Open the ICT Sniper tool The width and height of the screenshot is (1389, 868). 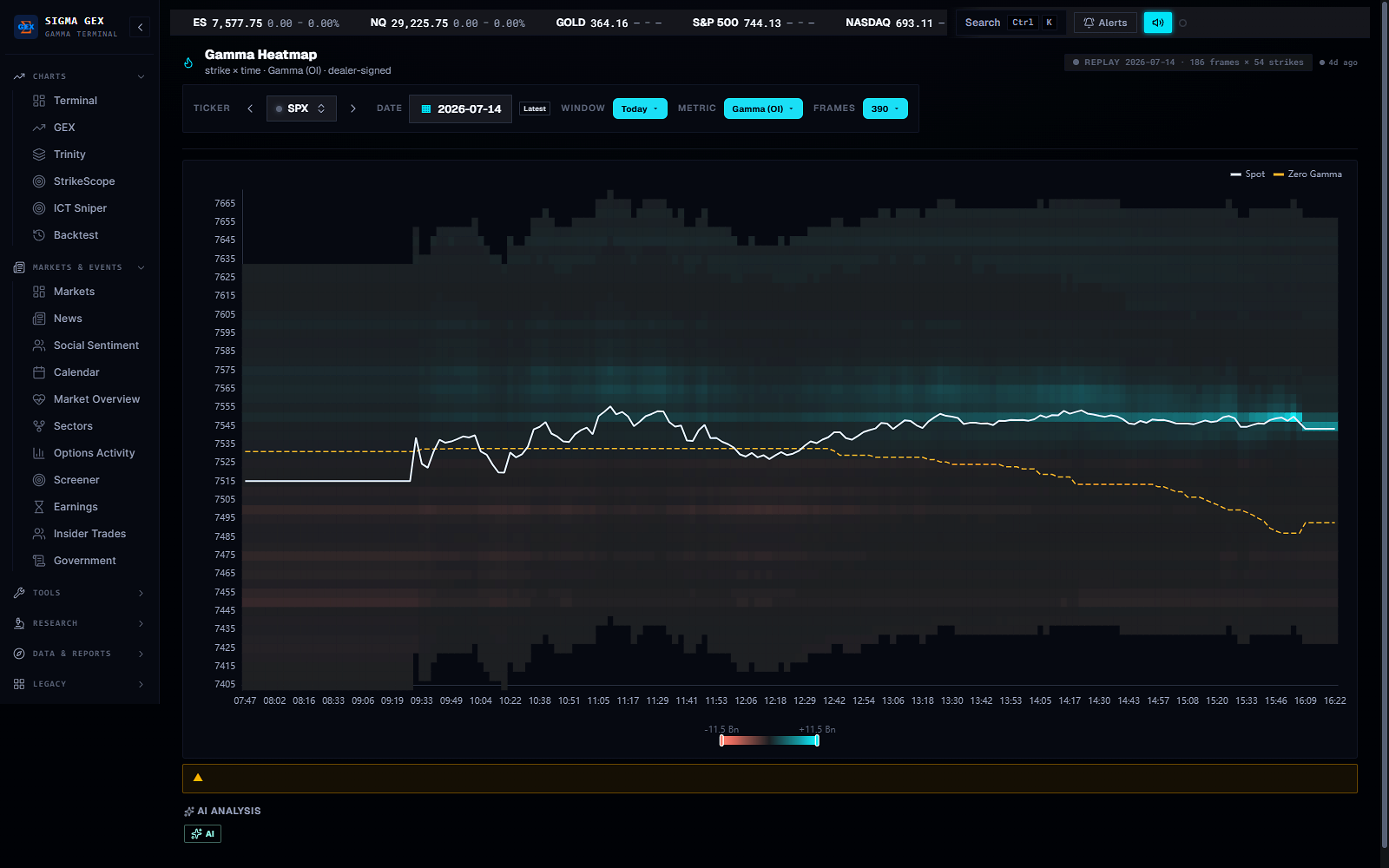coord(80,208)
